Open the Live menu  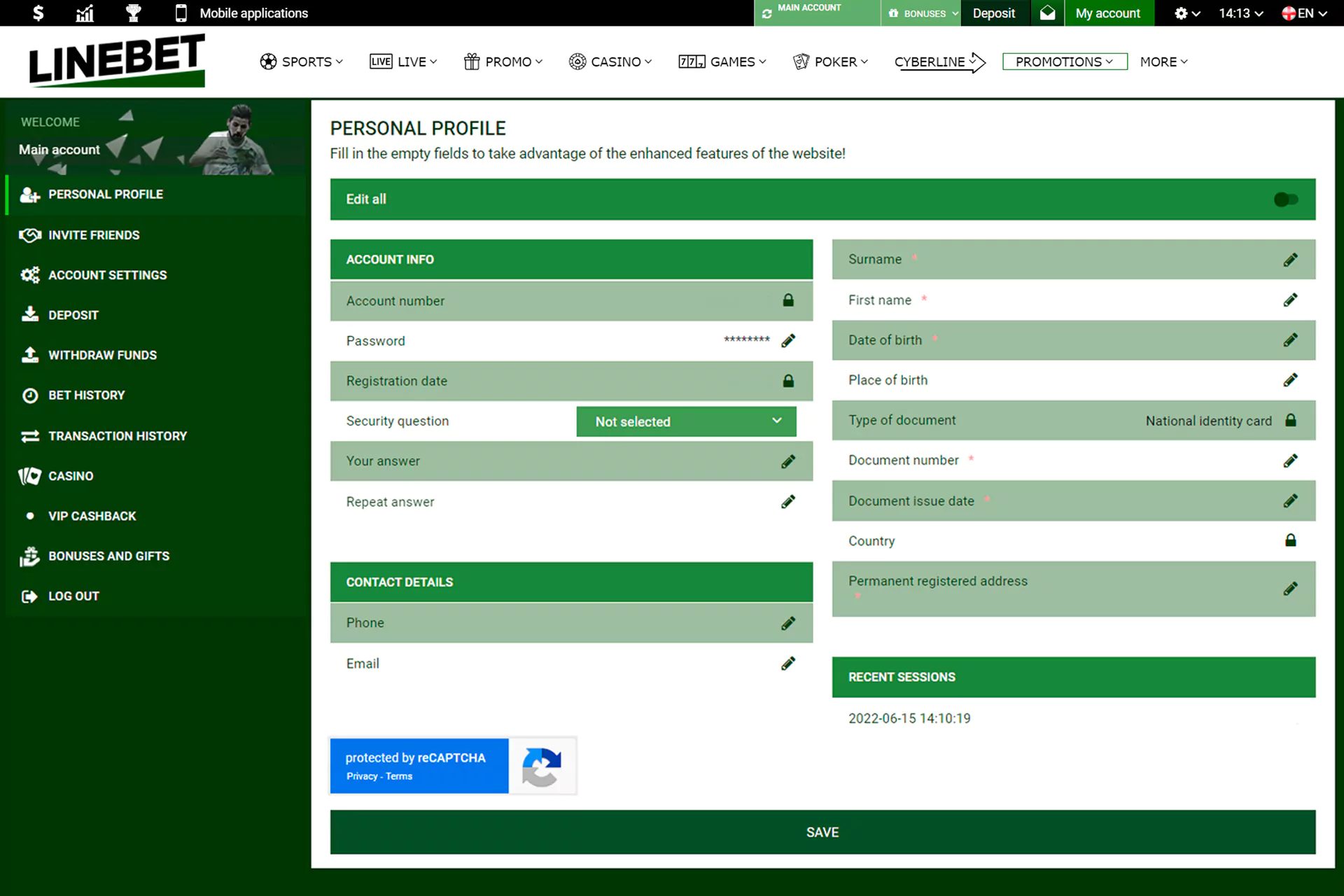coord(403,62)
